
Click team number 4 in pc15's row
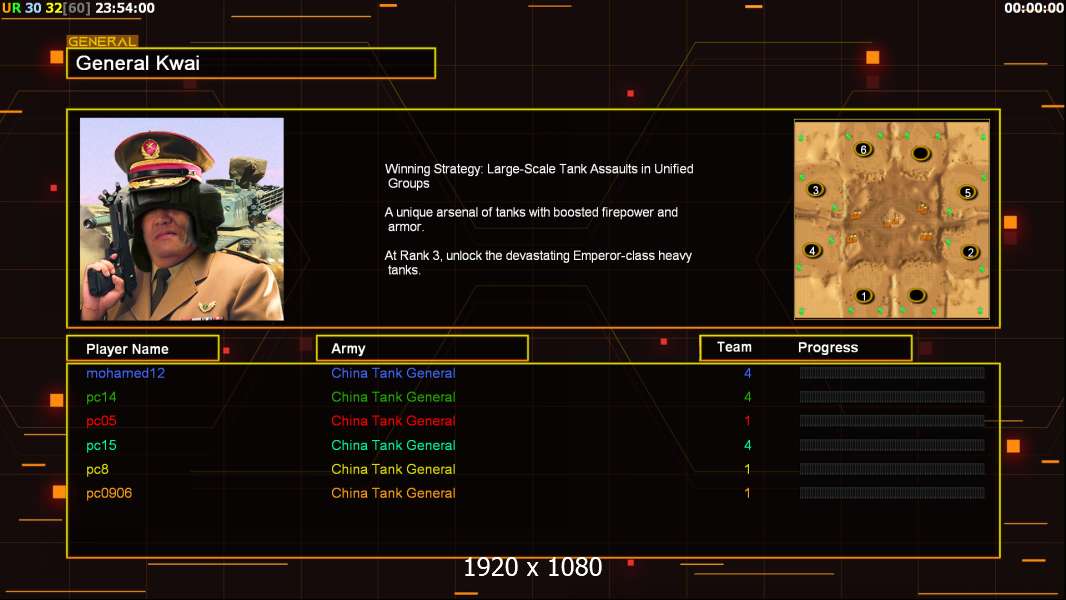click(747, 445)
